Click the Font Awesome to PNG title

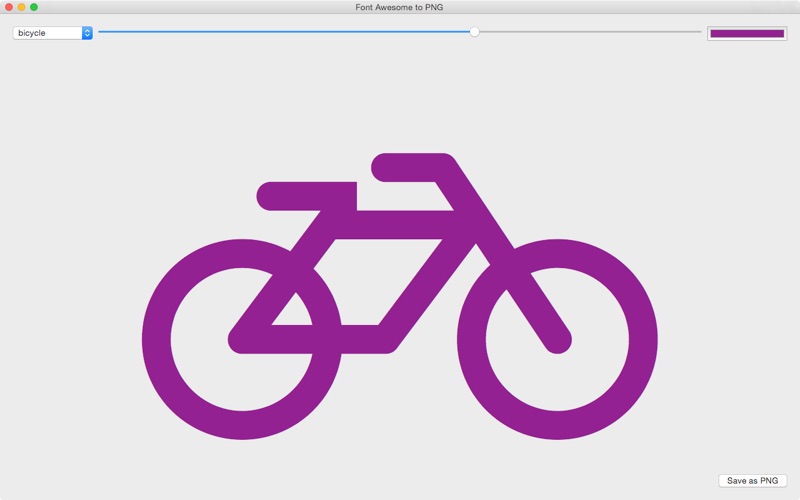(399, 7)
